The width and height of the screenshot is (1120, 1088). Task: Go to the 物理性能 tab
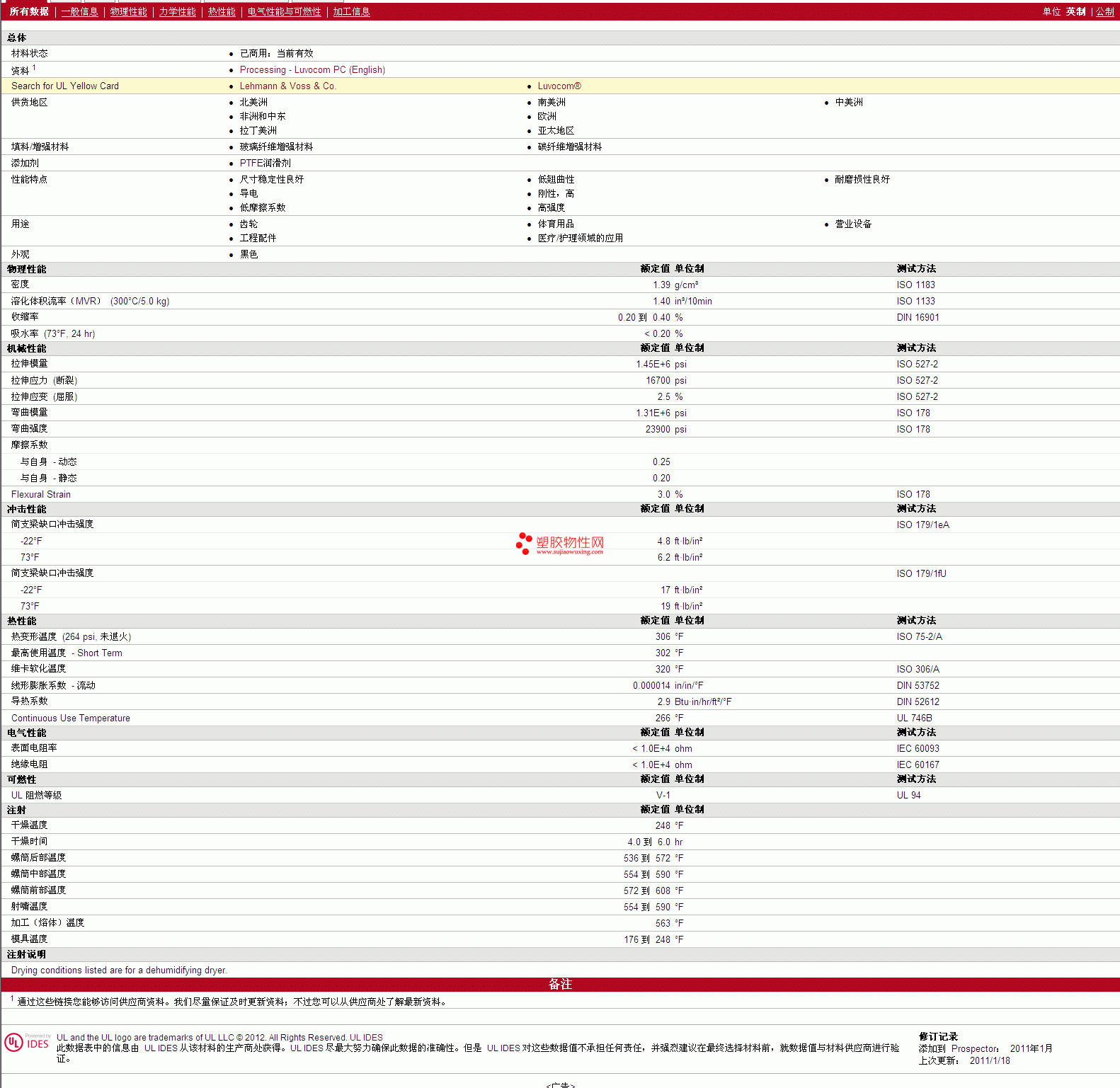(129, 11)
